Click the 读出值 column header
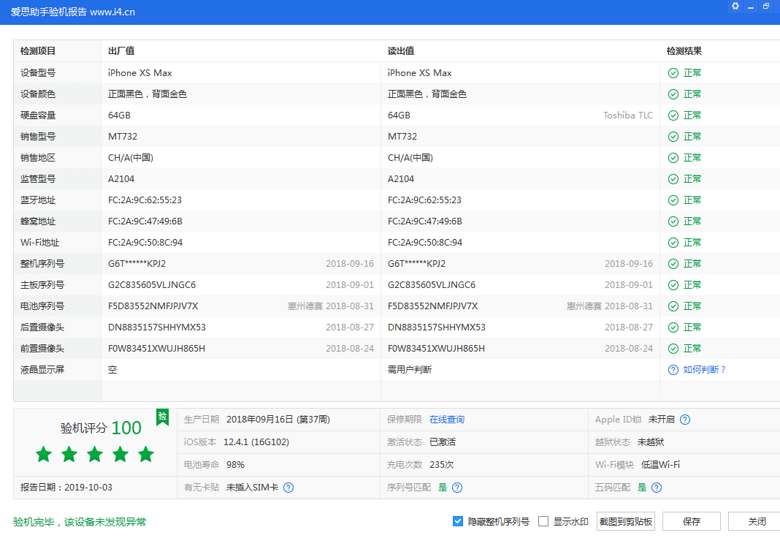The image size is (780, 538). pyautogui.click(x=401, y=51)
